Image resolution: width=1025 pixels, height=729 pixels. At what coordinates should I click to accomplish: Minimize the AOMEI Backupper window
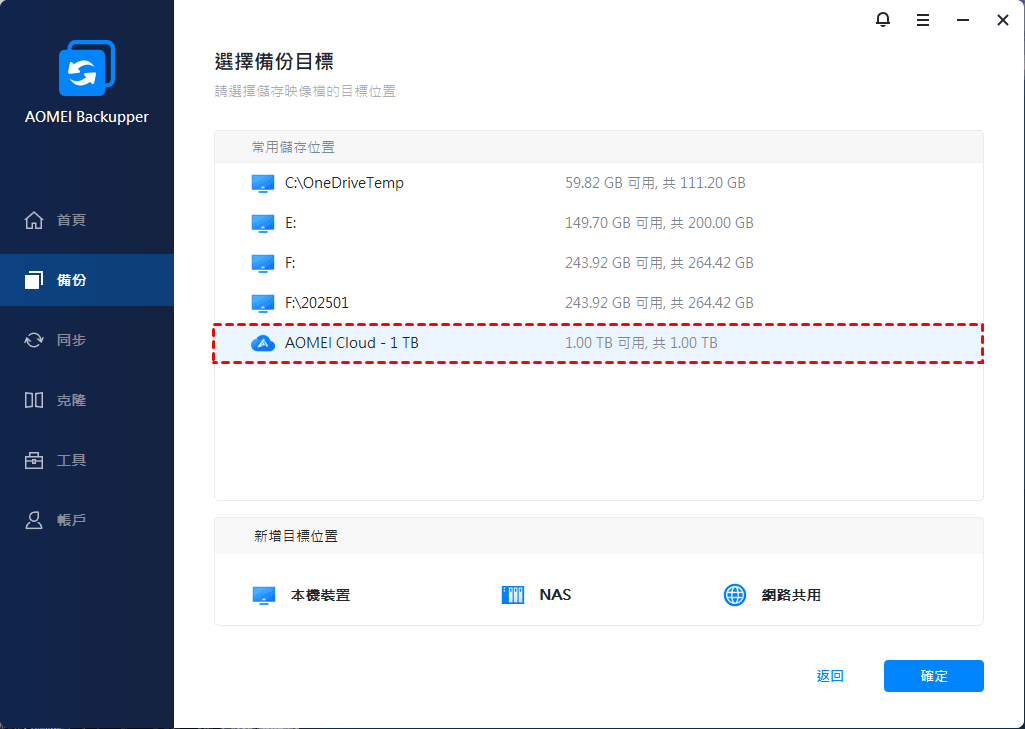[x=962, y=20]
